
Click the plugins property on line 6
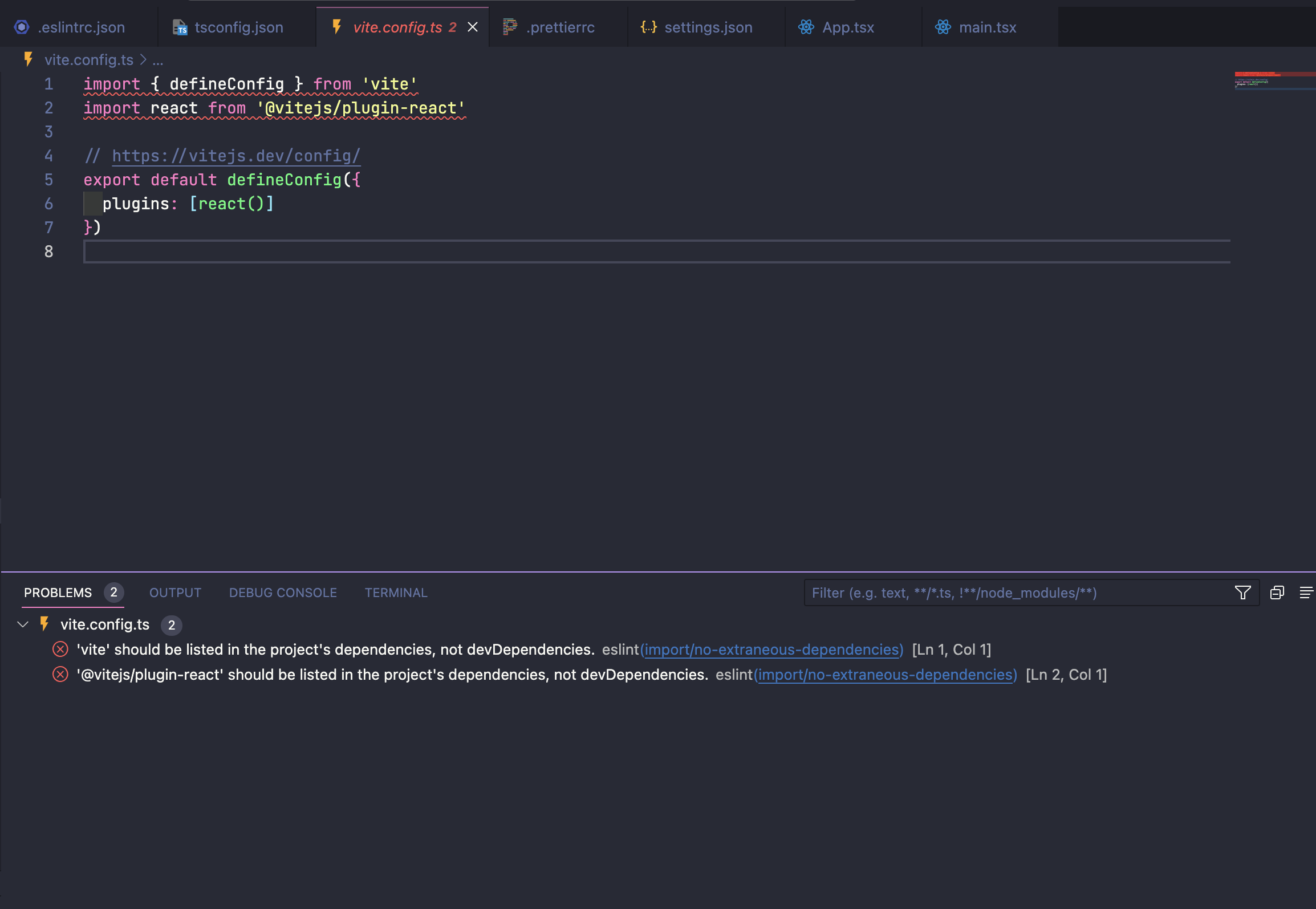click(136, 204)
